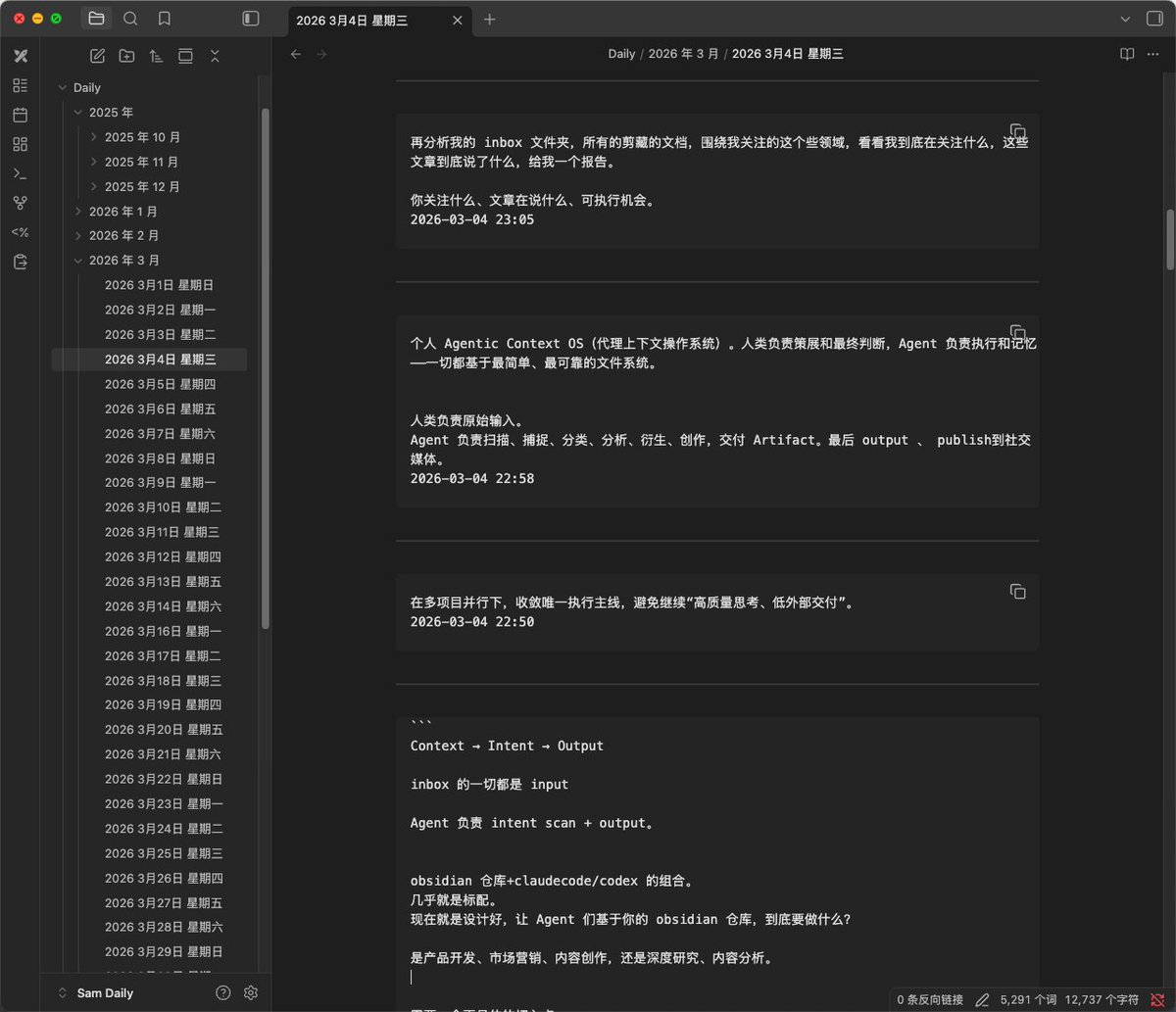The height and width of the screenshot is (1012, 1176).
Task: Click the Templater <% ribbon icon
Action: (x=21, y=232)
